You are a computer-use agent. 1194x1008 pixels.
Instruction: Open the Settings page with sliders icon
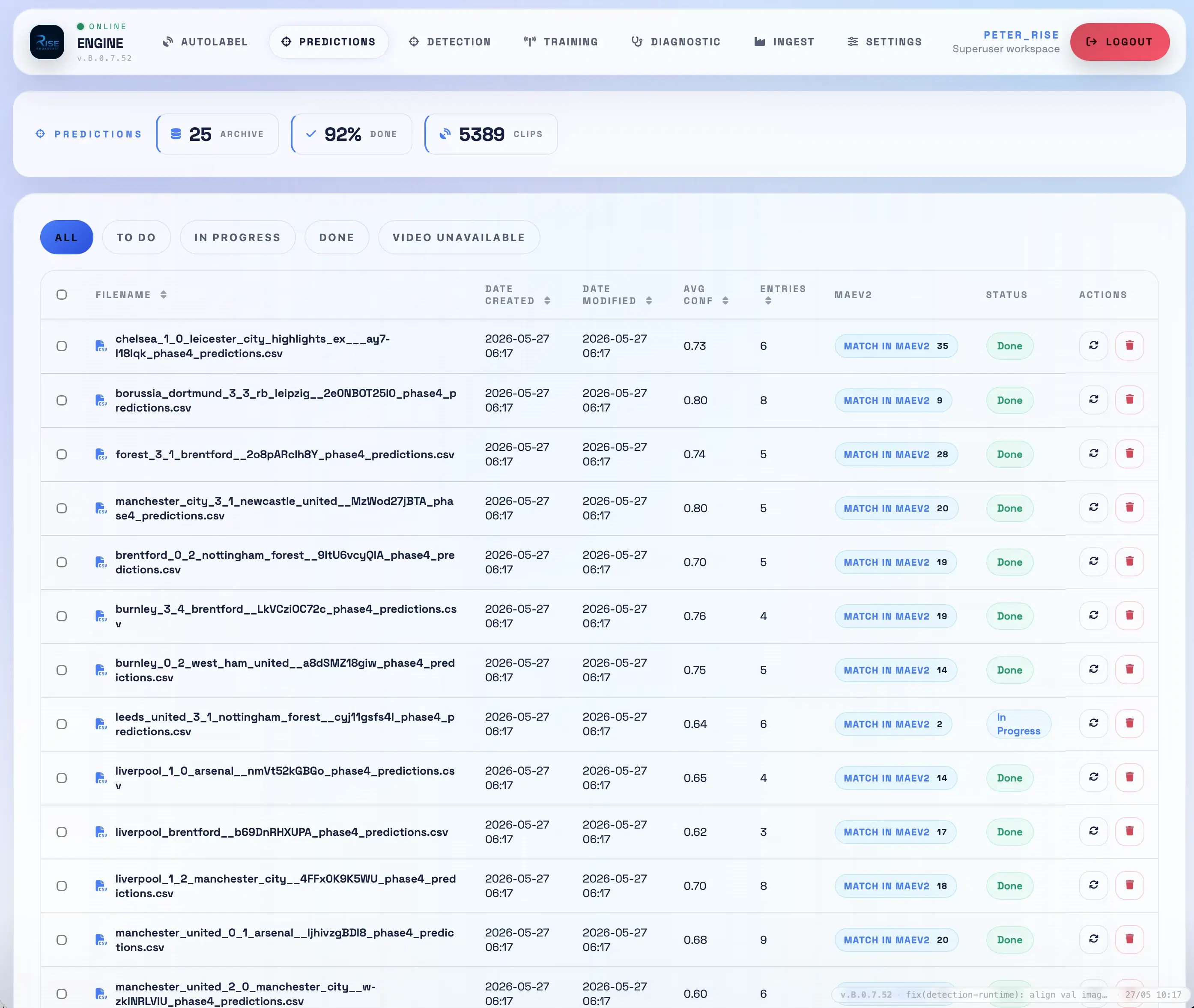tap(884, 42)
